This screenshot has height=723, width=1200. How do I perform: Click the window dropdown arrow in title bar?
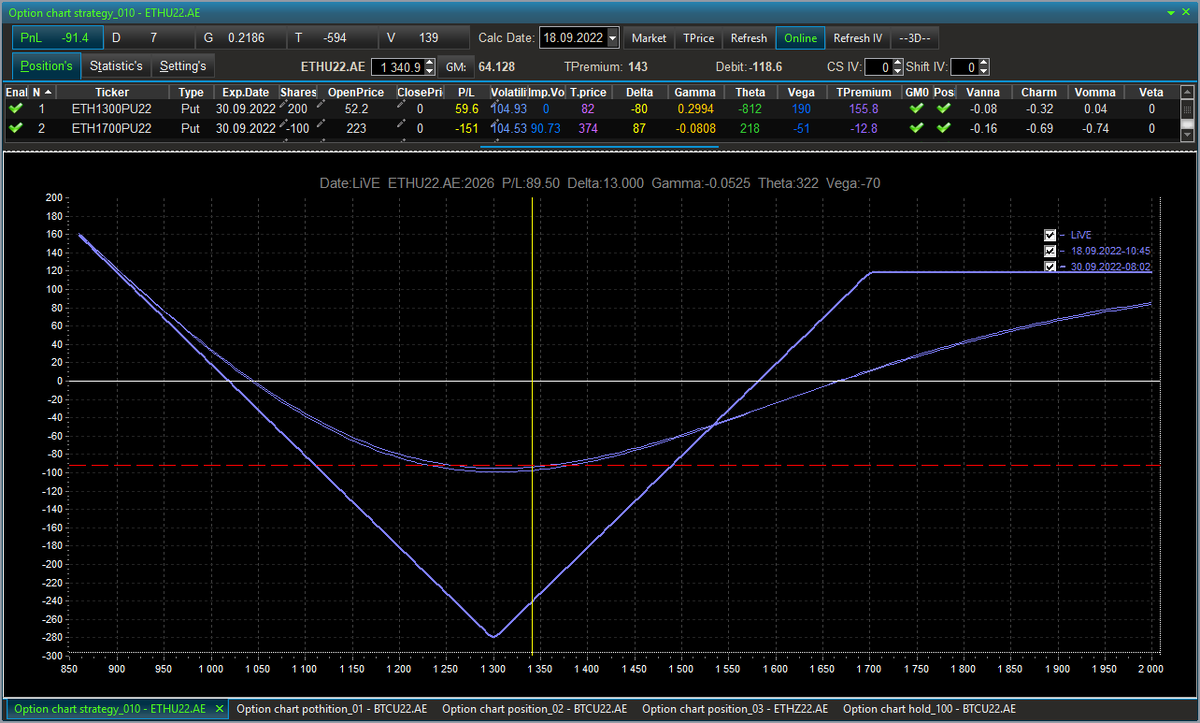(x=1172, y=11)
